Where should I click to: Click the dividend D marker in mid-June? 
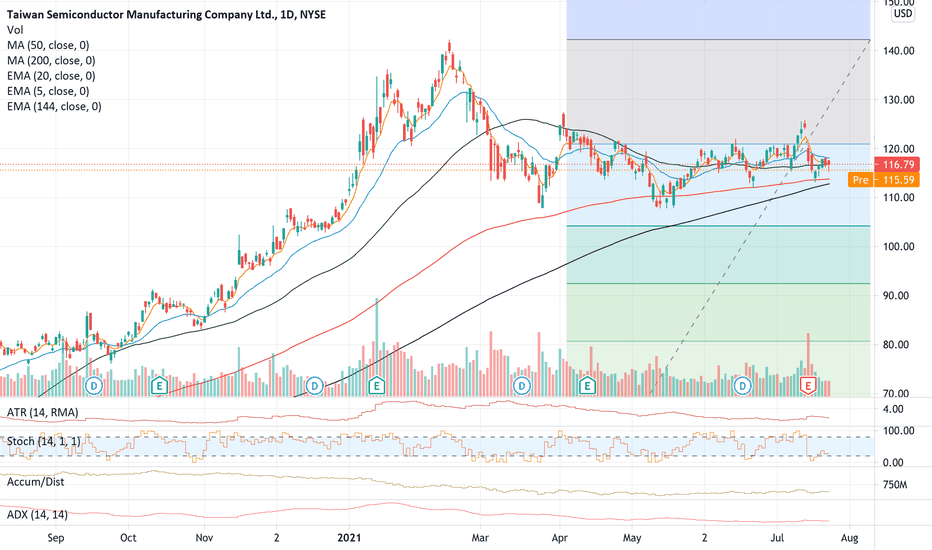tap(742, 386)
